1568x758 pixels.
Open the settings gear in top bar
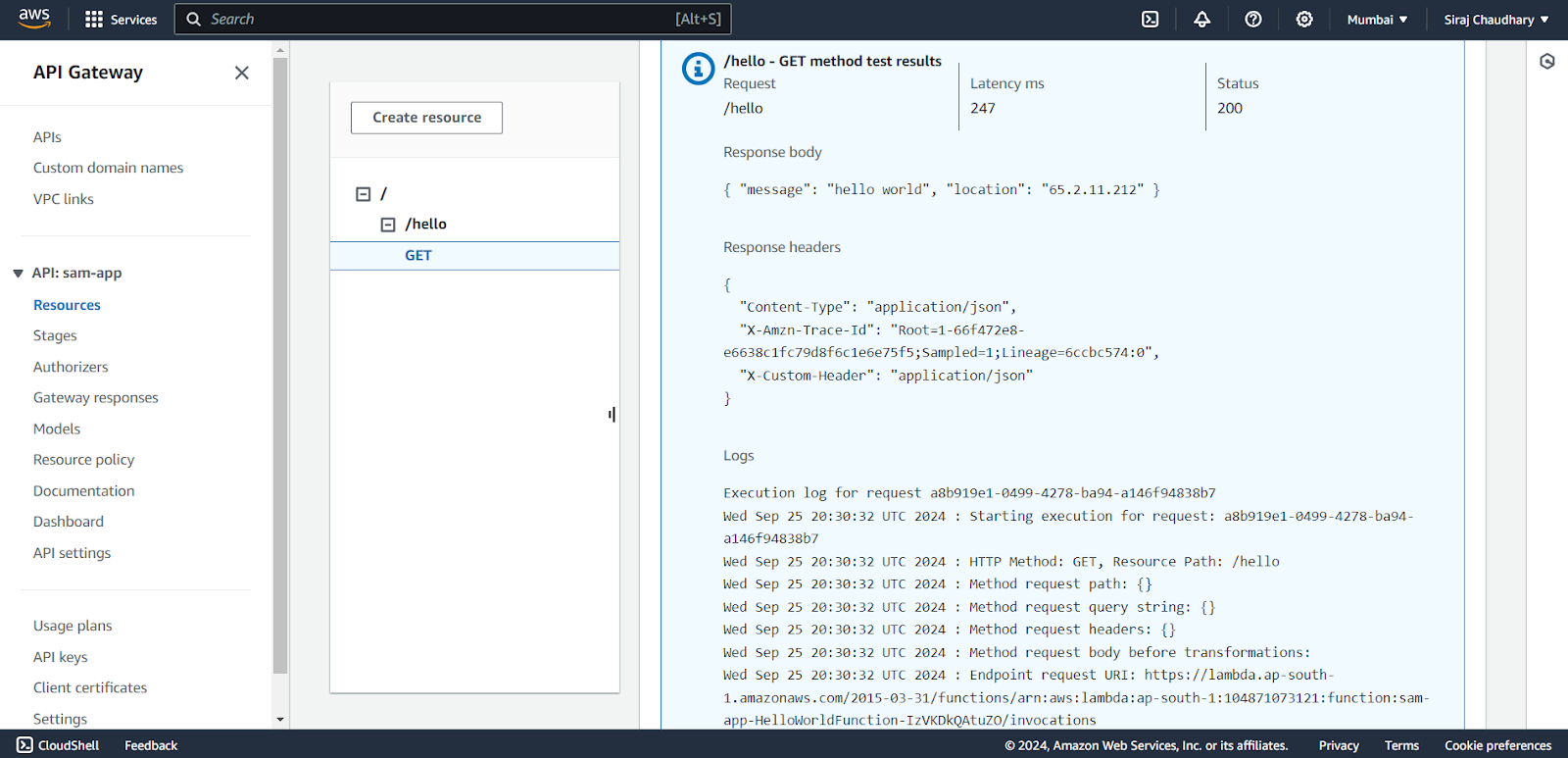click(x=1304, y=20)
